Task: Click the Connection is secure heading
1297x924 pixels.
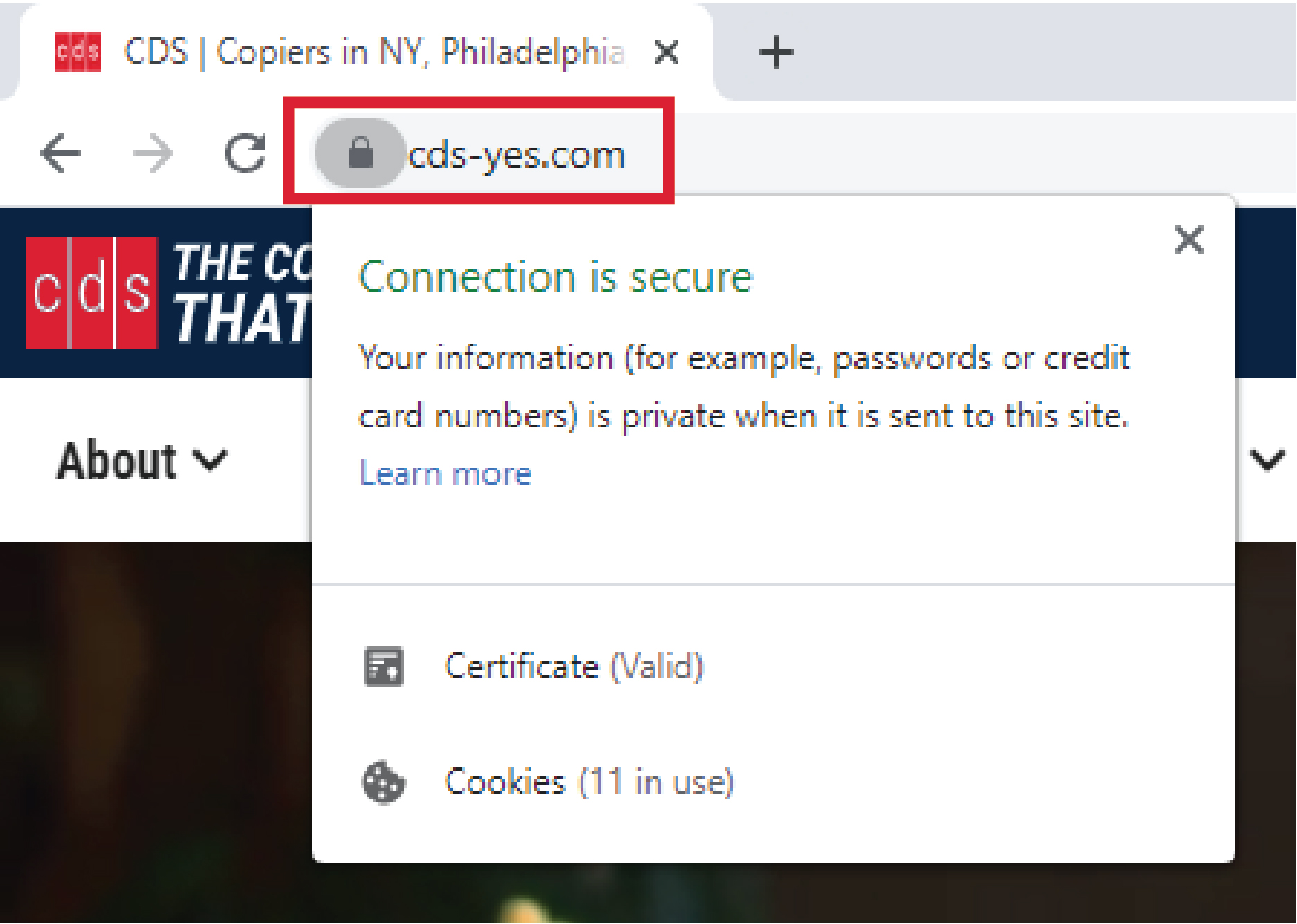Action: point(555,278)
